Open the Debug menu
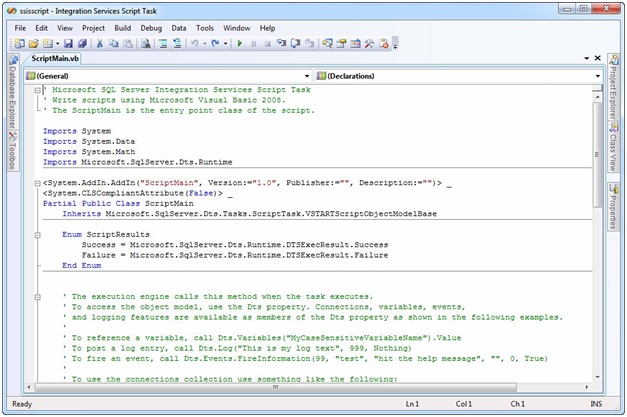Image resolution: width=627 pixels, height=417 pixels. point(151,27)
